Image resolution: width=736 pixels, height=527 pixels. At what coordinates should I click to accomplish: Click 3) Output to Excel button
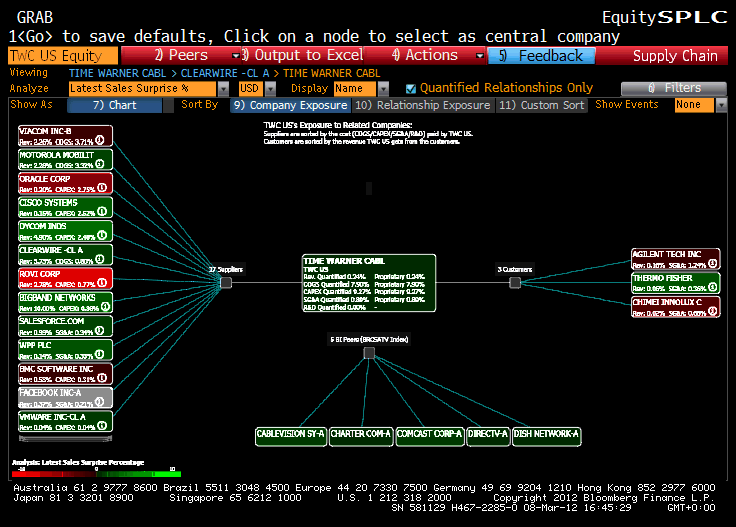pos(303,56)
